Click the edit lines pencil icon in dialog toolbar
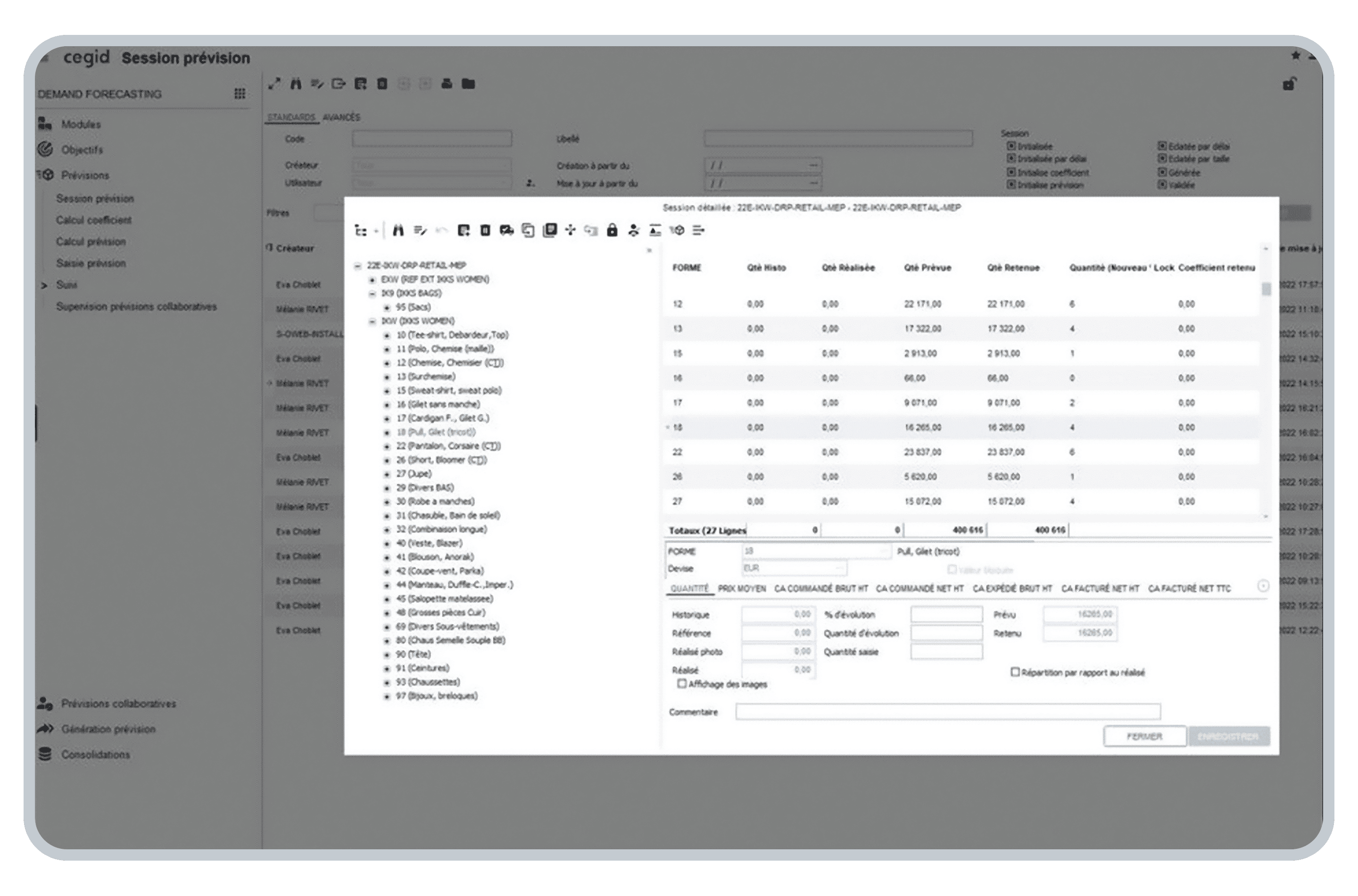 click(x=421, y=230)
